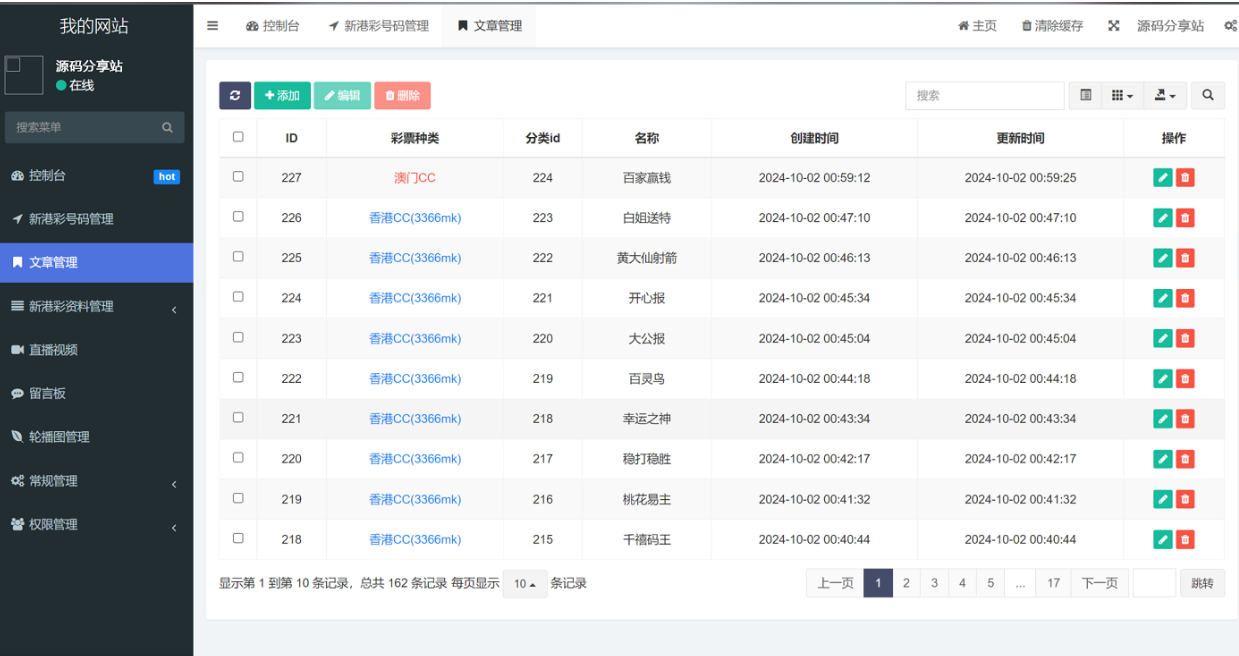The width and height of the screenshot is (1239, 656).
Task: Click the refresh icon button in toolbar
Action: 235,96
